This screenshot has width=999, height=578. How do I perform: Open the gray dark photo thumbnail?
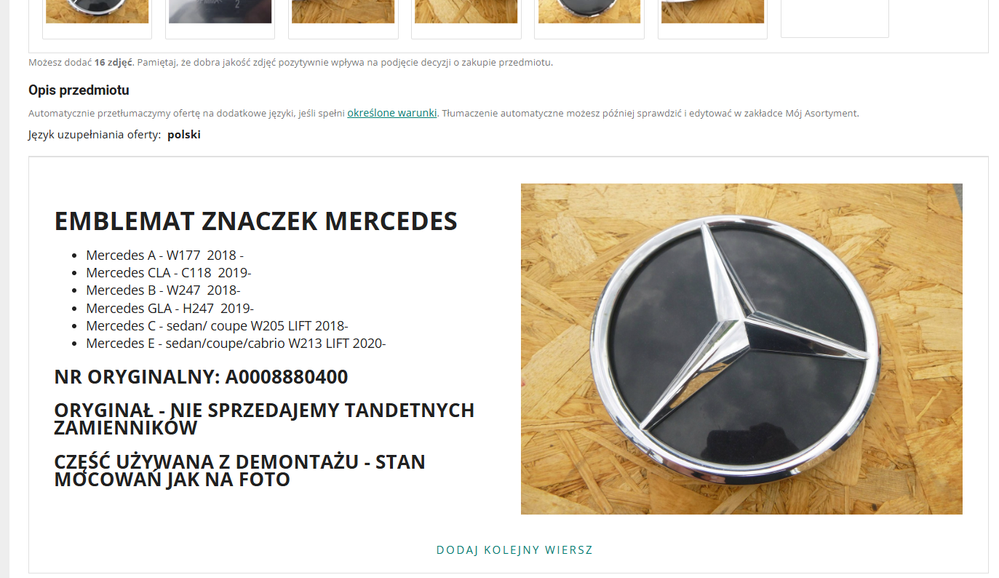tap(220, 11)
